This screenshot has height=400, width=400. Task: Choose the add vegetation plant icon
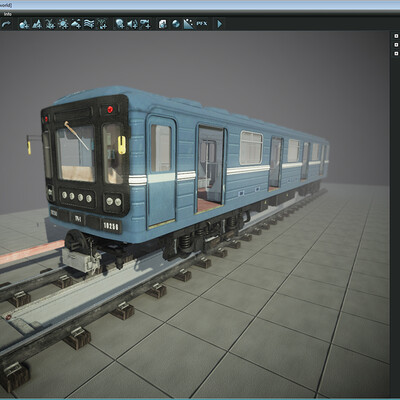[x=50, y=24]
